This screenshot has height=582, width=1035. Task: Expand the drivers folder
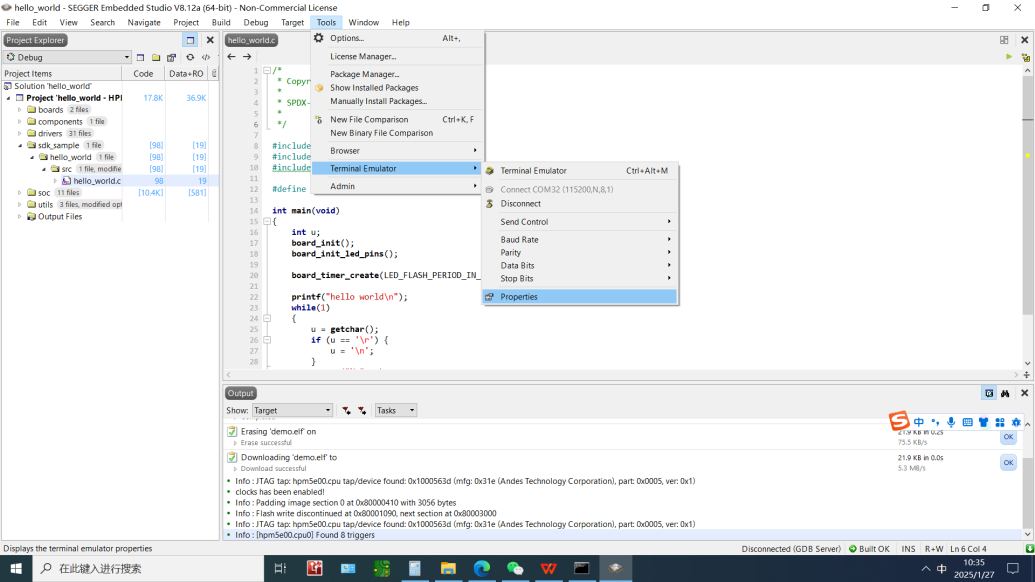click(x=20, y=134)
